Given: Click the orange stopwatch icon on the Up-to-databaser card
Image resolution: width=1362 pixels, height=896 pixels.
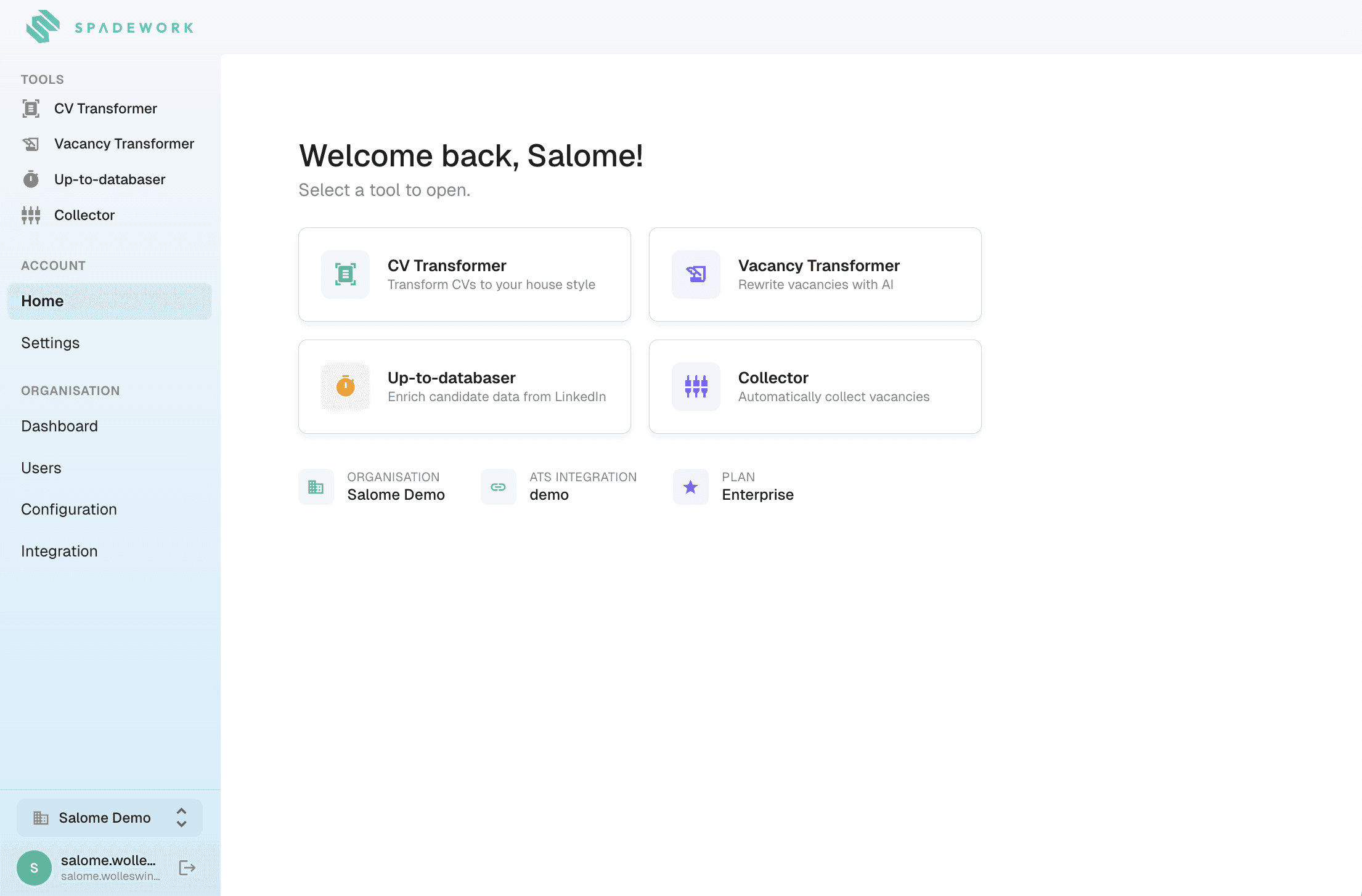Looking at the screenshot, I should [x=345, y=386].
